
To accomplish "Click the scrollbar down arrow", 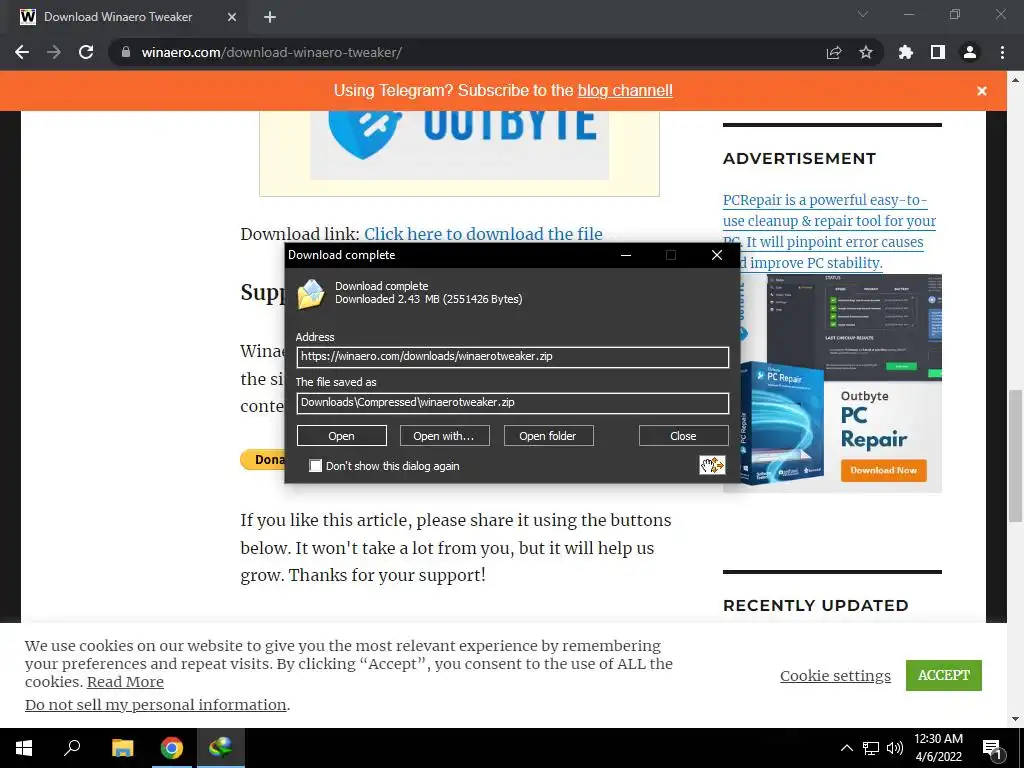I will tap(1016, 720).
